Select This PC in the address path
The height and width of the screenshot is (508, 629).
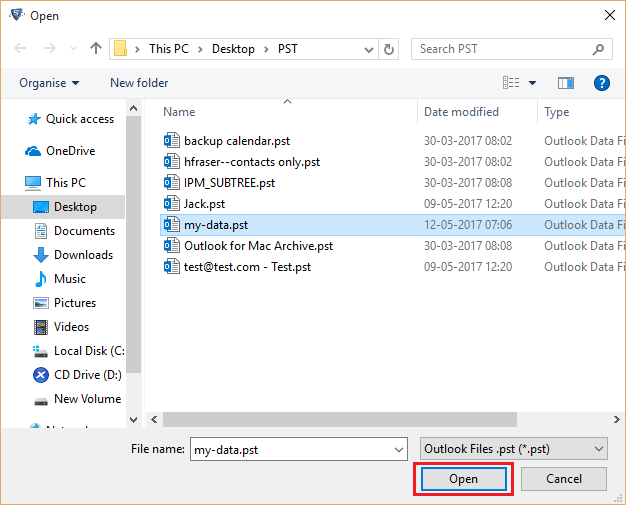pyautogui.click(x=169, y=49)
